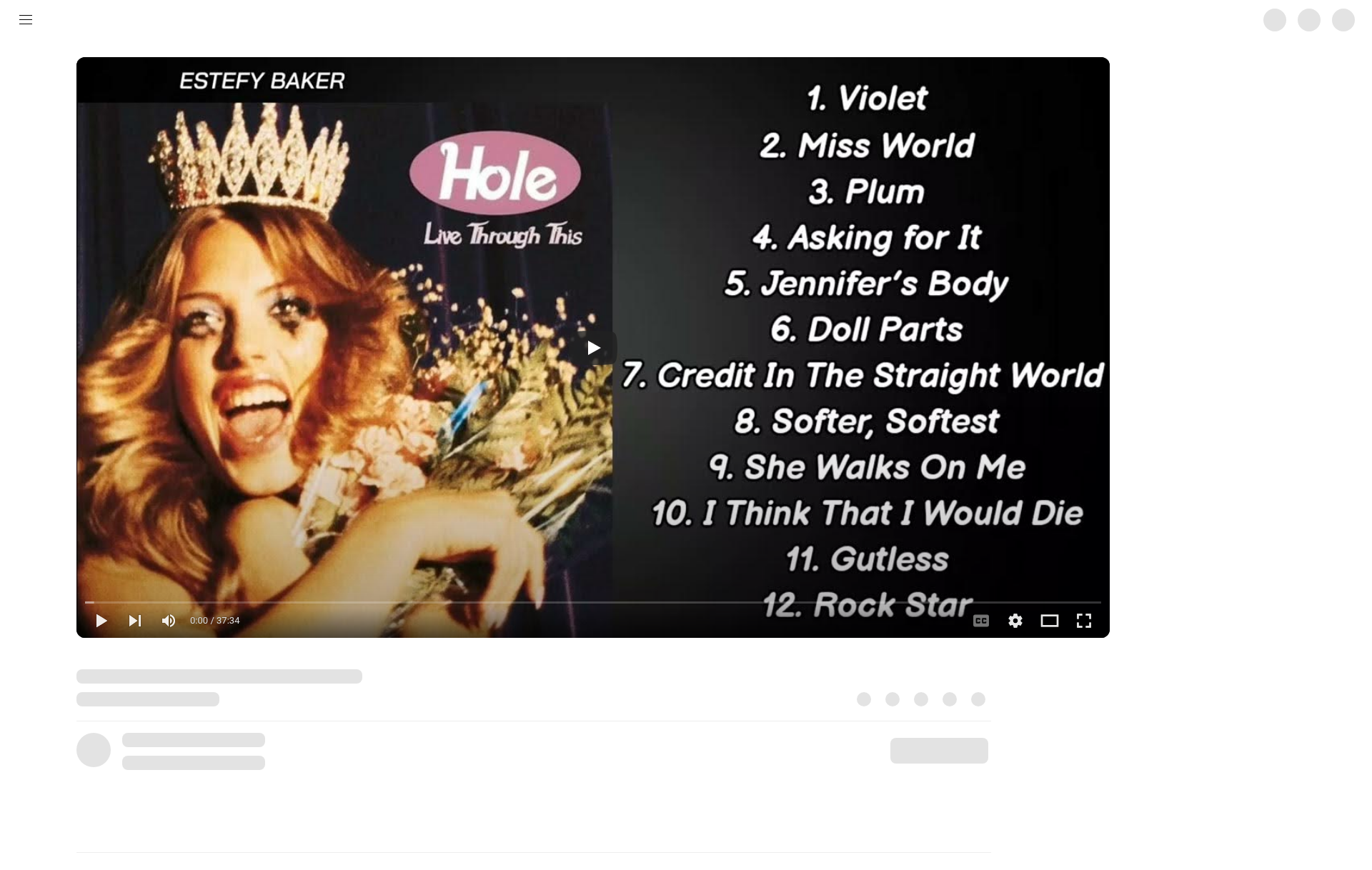The width and height of the screenshot is (1372, 870).
Task: Click the first action dot below video
Action: (x=864, y=699)
